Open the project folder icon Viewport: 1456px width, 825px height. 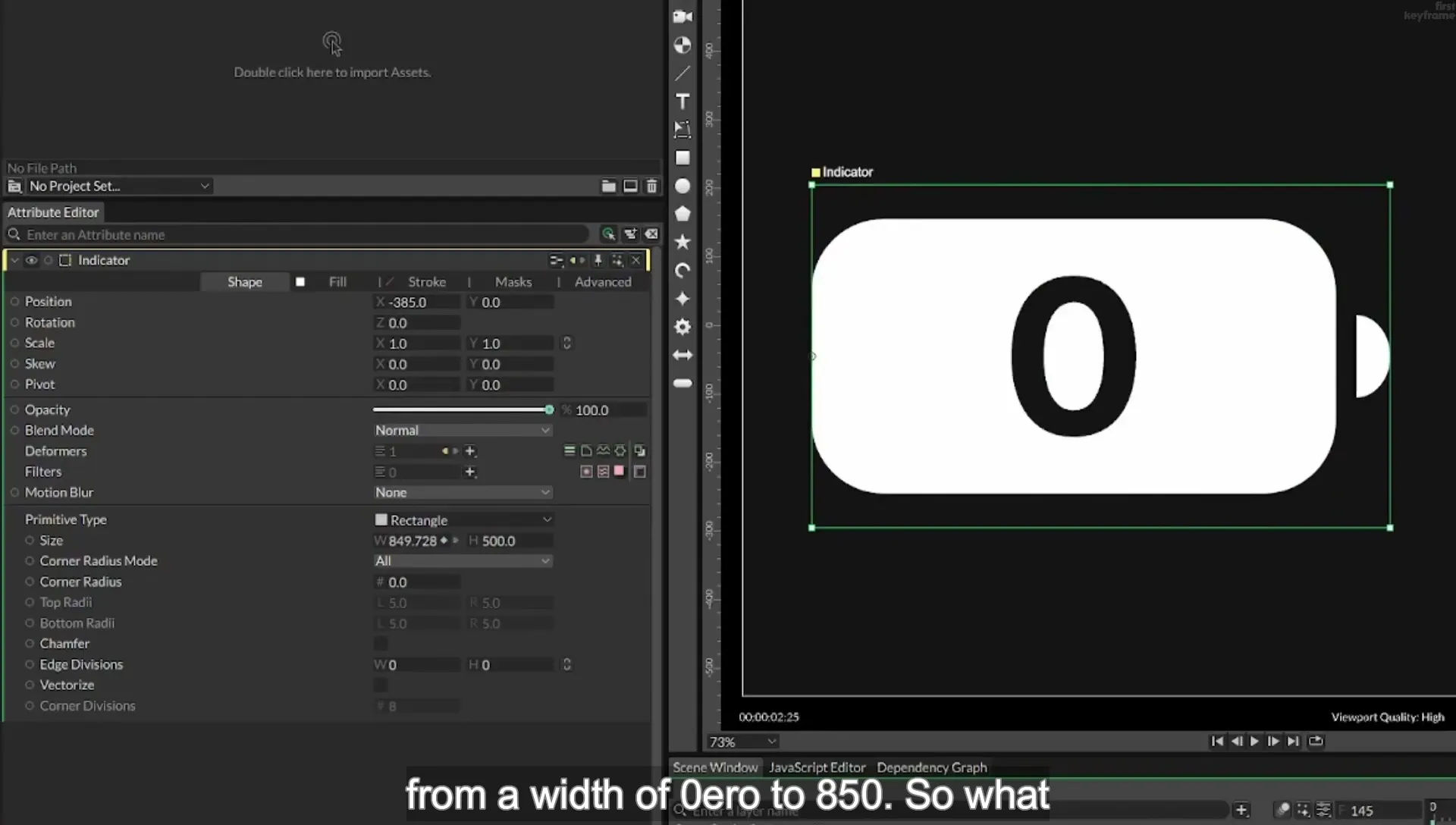(608, 186)
